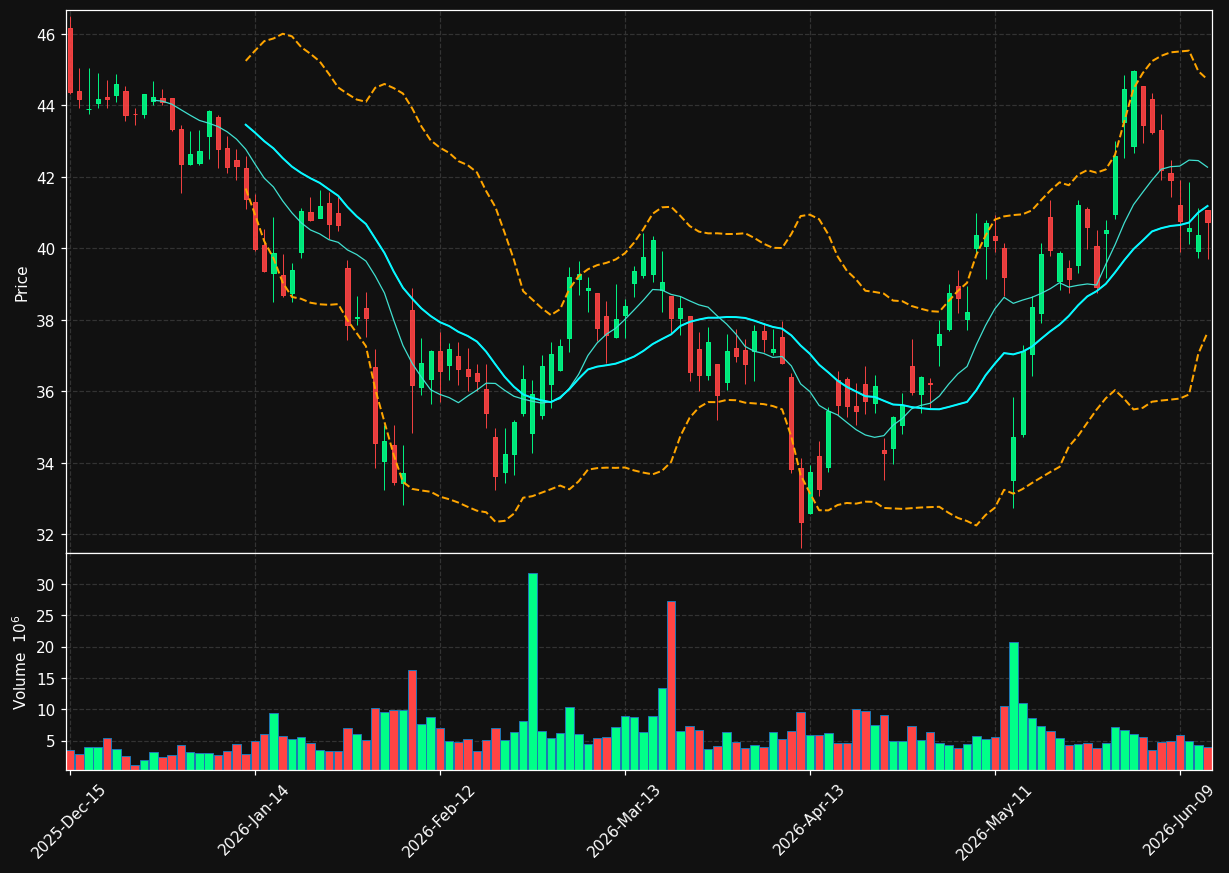Click the 2026-Jun-09 date label
Screen dimensions: 1229x873
[x=1180, y=820]
